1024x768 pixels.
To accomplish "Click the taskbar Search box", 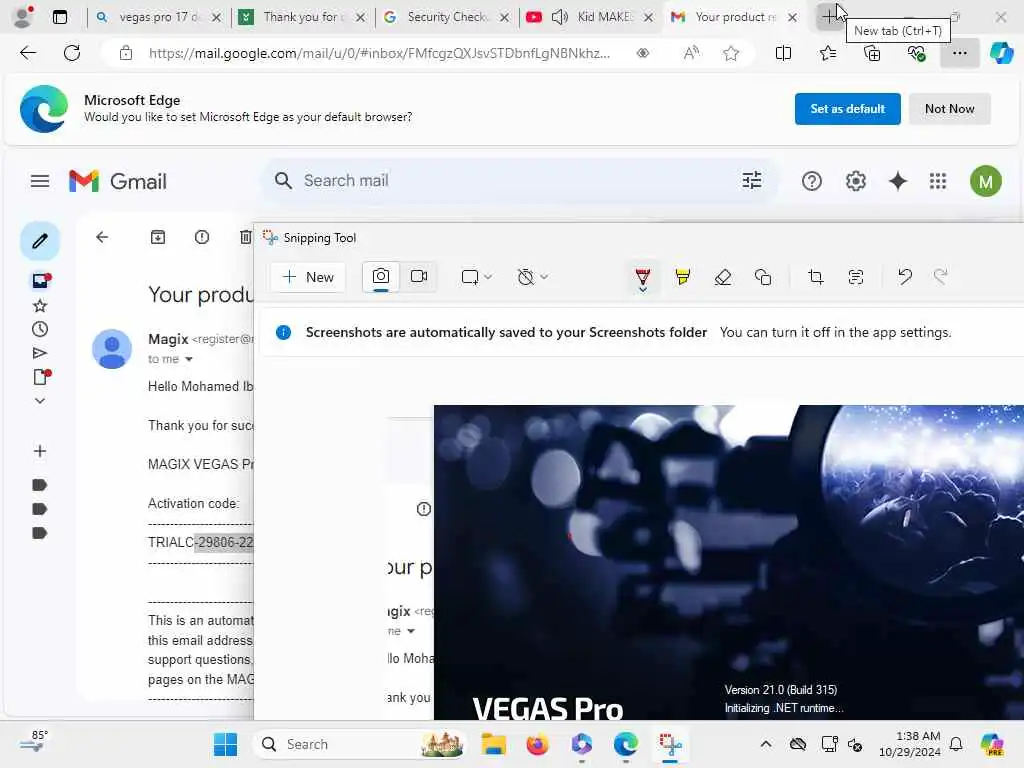I will pyautogui.click(x=360, y=744).
